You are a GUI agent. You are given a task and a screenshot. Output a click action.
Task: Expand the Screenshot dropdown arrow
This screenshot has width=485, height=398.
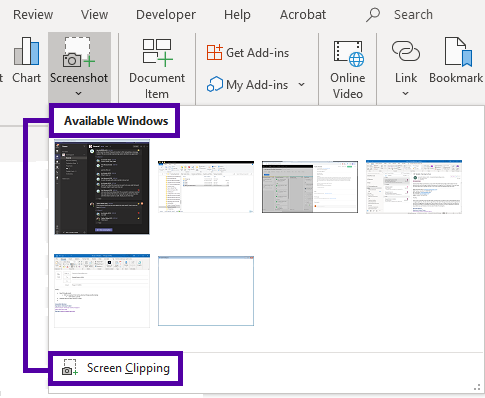(78, 94)
